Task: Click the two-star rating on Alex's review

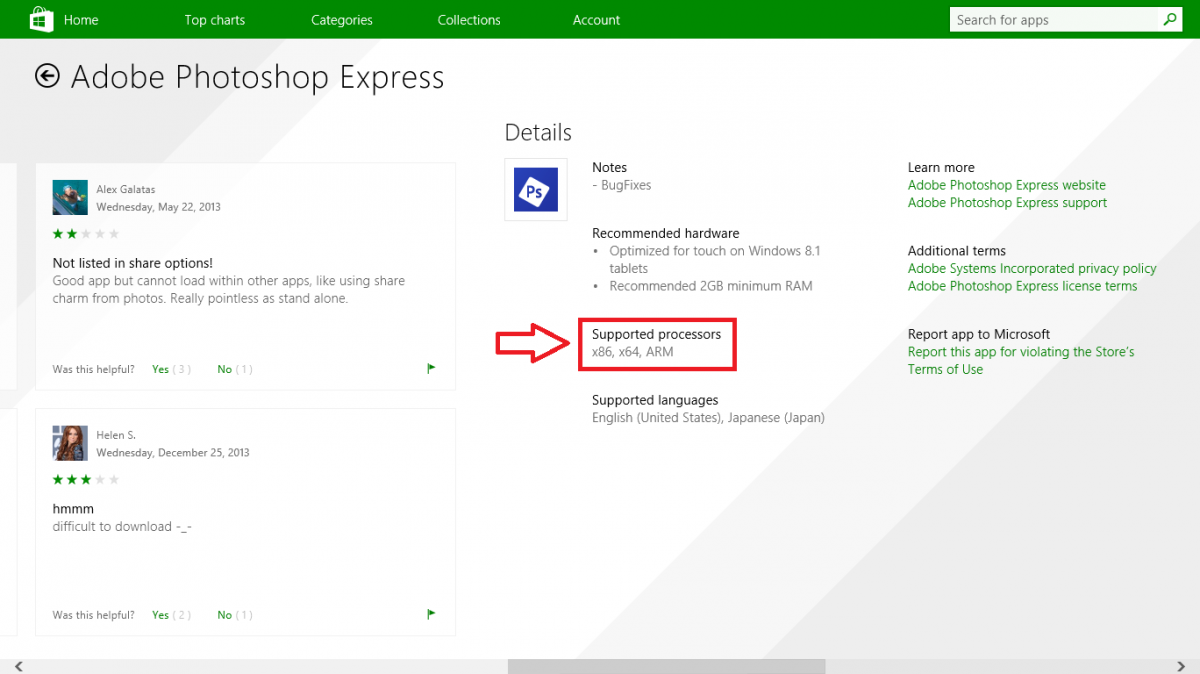Action: [86, 234]
